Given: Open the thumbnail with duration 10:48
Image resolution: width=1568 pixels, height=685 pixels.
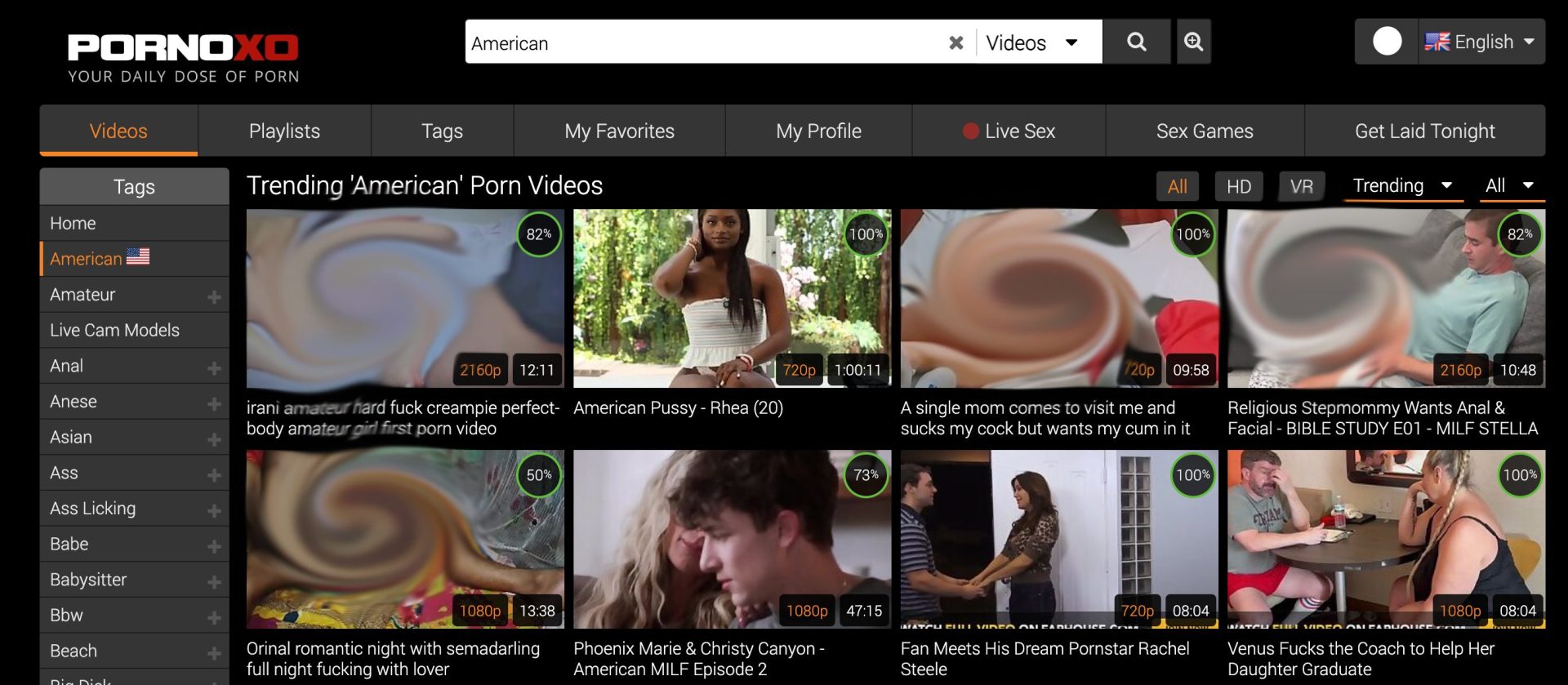Looking at the screenshot, I should [x=1386, y=298].
